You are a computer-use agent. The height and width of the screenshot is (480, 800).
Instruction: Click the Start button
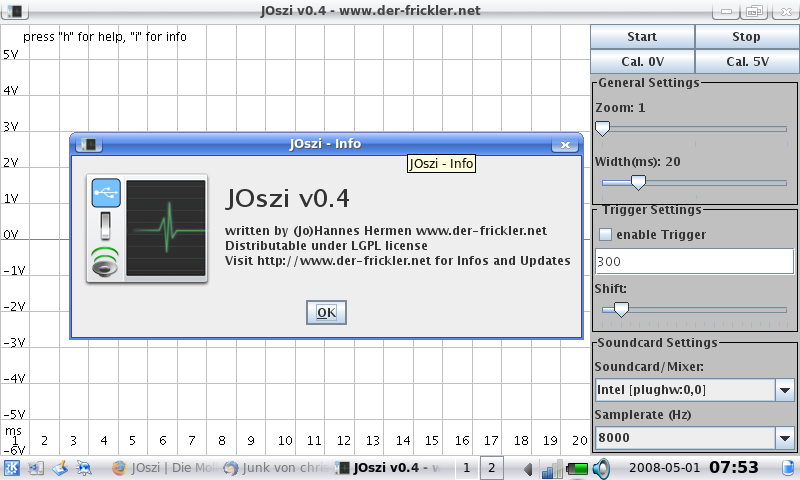(x=642, y=37)
